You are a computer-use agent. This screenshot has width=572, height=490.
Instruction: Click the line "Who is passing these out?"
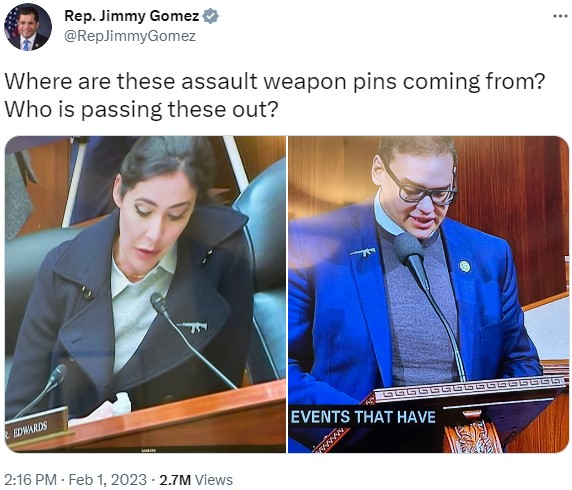point(141,110)
